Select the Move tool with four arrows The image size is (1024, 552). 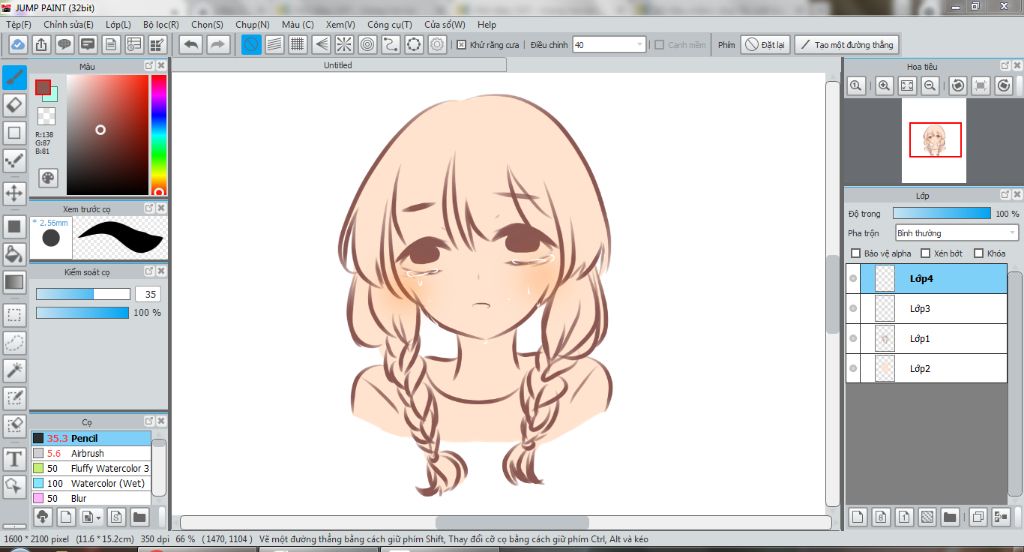pyautogui.click(x=14, y=193)
